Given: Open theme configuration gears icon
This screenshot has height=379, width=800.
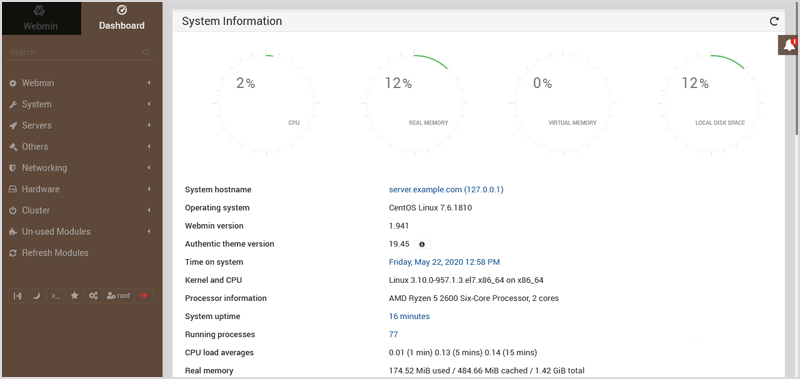Looking at the screenshot, I should point(93,296).
